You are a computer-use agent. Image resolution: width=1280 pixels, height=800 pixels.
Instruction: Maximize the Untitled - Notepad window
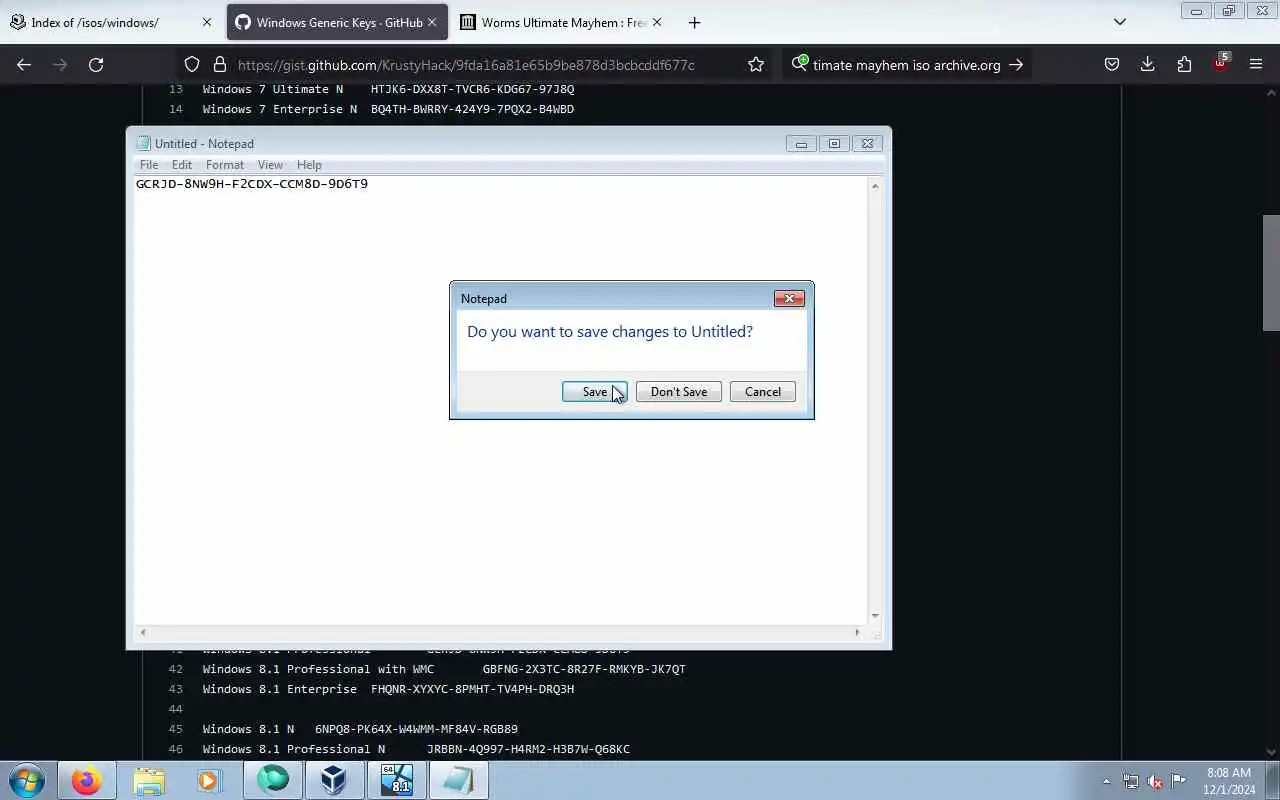pyautogui.click(x=834, y=144)
